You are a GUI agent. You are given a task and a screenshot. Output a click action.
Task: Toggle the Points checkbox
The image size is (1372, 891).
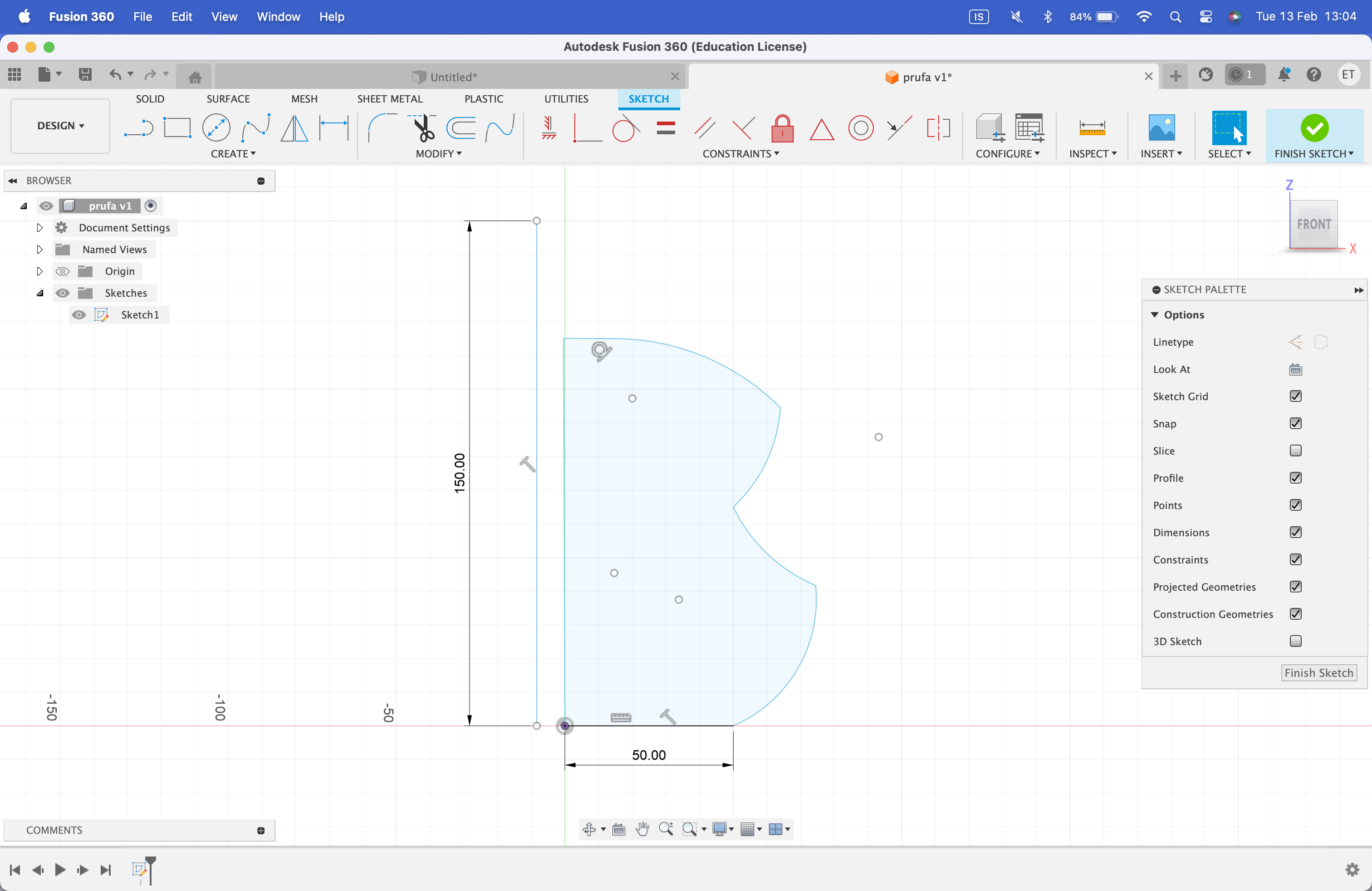pyautogui.click(x=1295, y=505)
